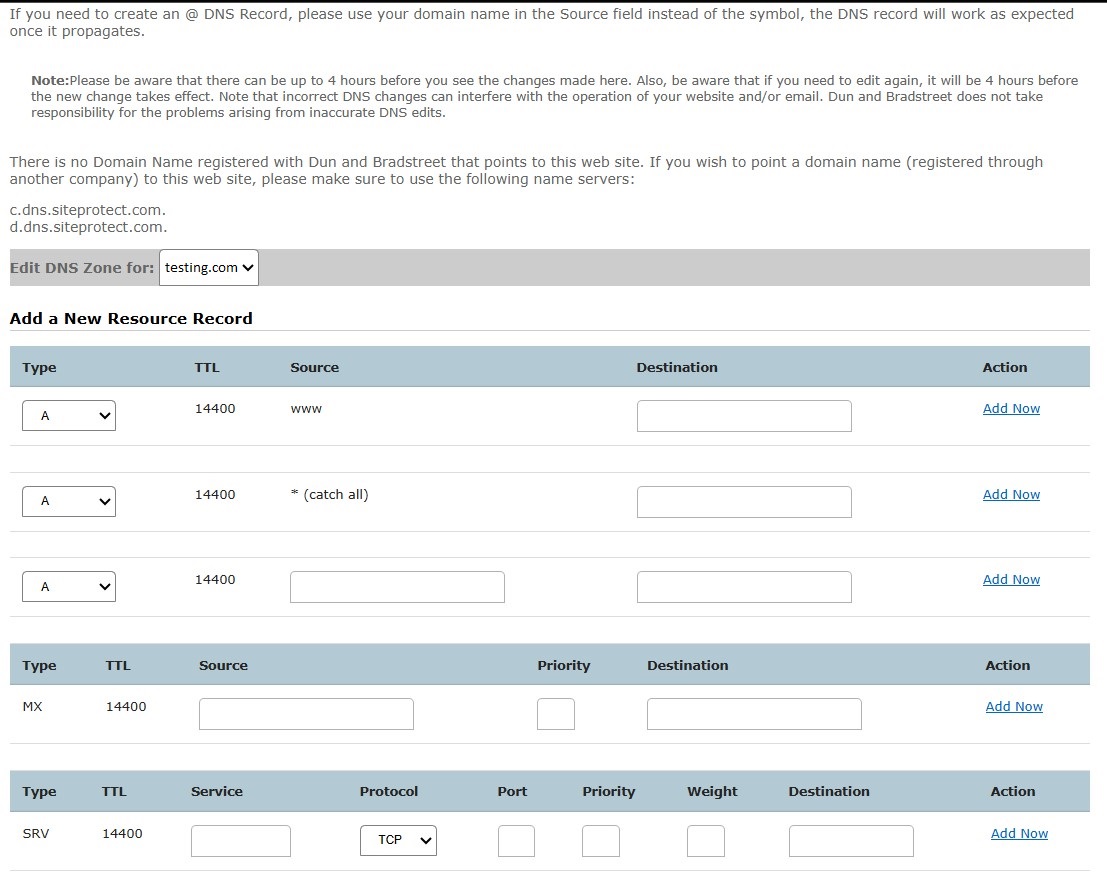Click the SRV Service input field
1107x878 pixels.
(241, 841)
